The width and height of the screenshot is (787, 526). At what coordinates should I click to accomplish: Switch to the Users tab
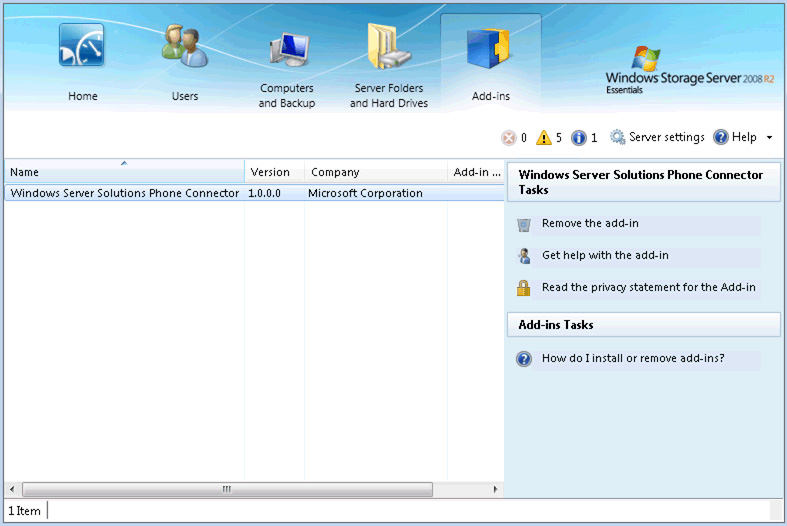tap(185, 62)
